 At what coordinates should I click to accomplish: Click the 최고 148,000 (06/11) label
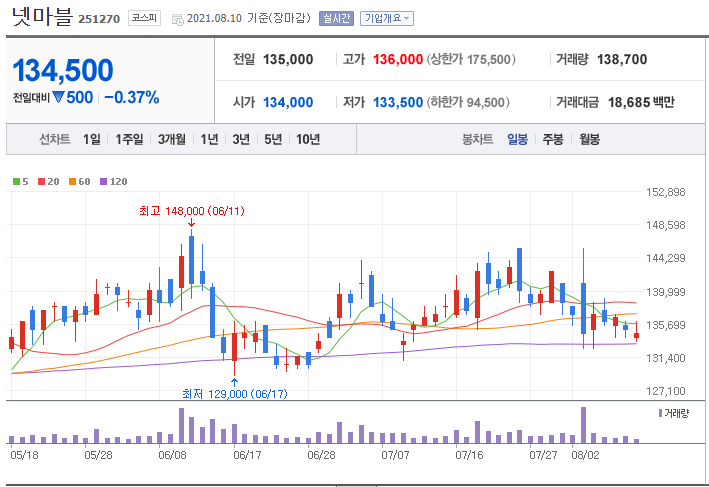tap(192, 211)
